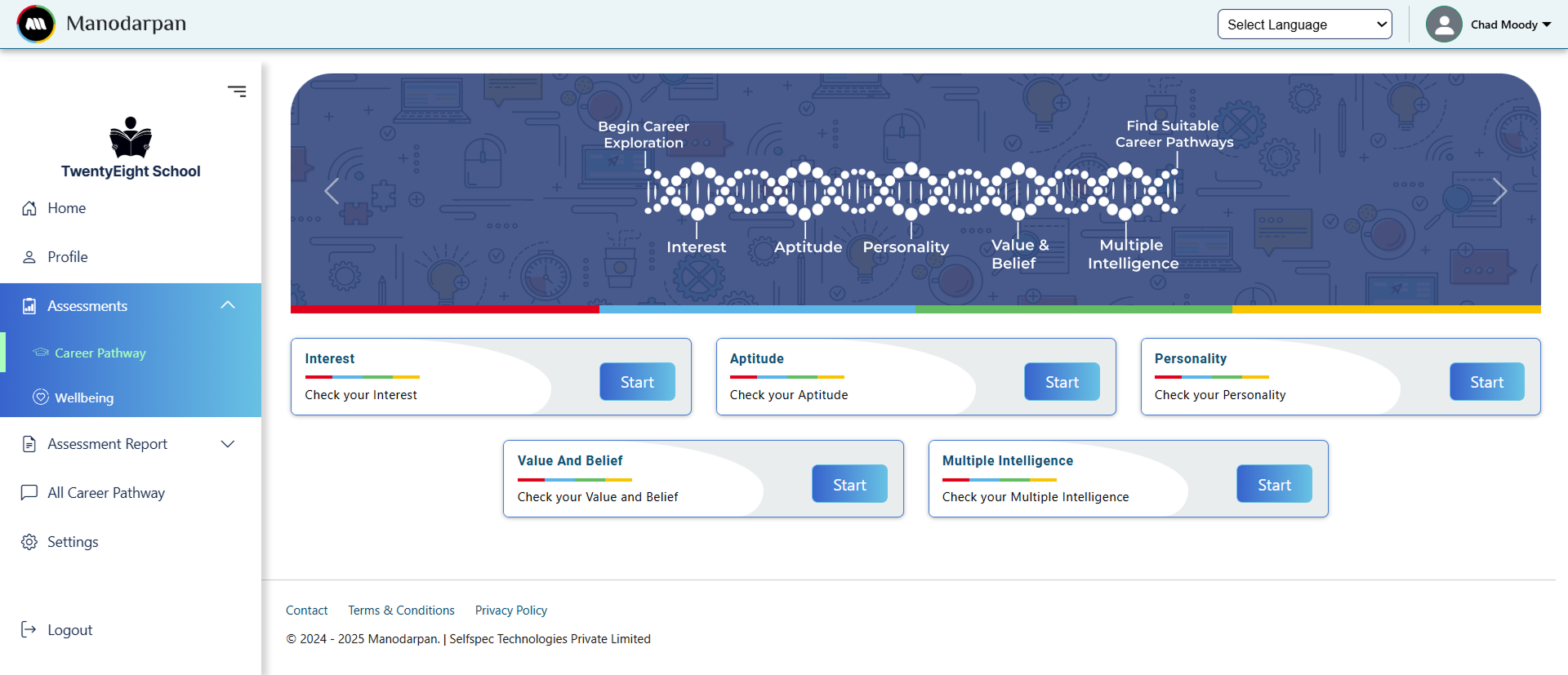Open the Select Language dropdown
The width and height of the screenshot is (1568, 675).
(x=1304, y=24)
